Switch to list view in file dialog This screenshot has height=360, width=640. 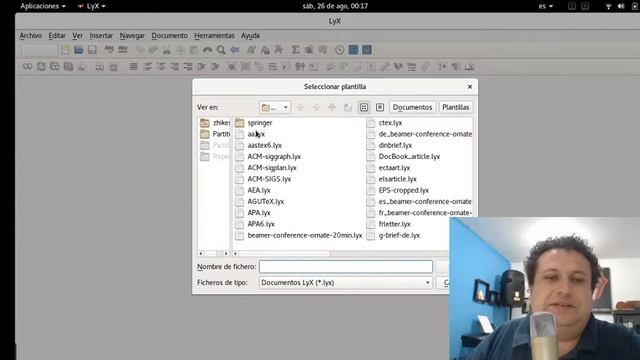coord(364,107)
